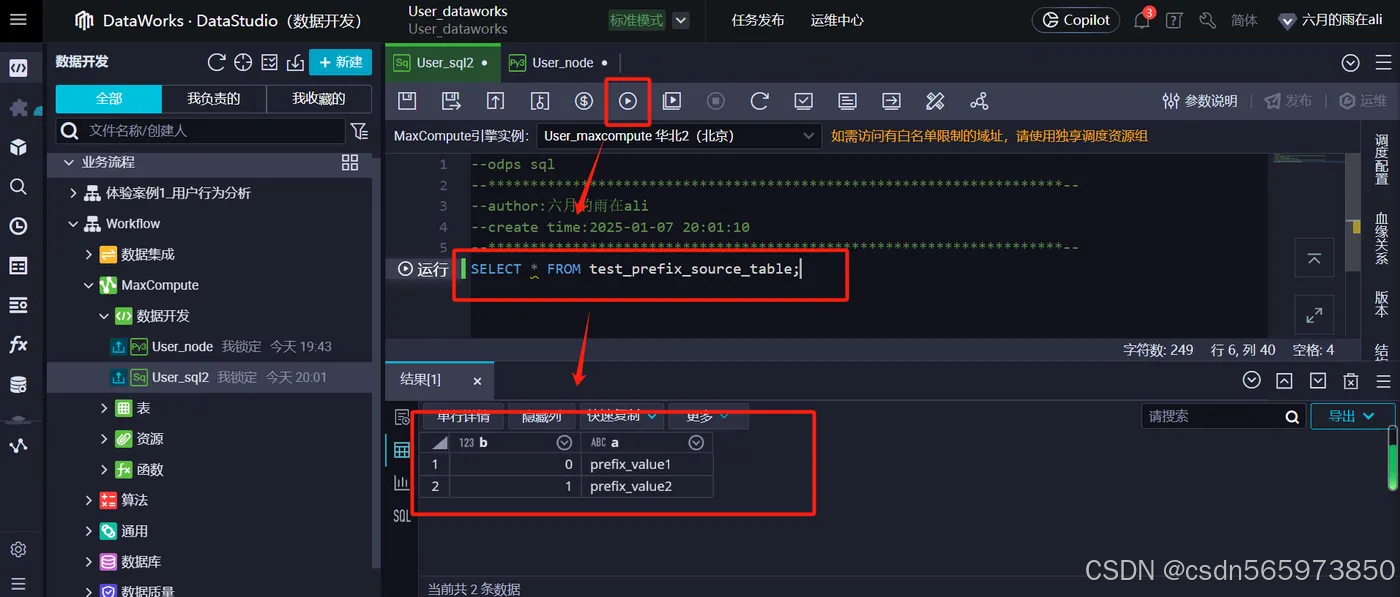Open column a header dropdown

tap(696, 443)
